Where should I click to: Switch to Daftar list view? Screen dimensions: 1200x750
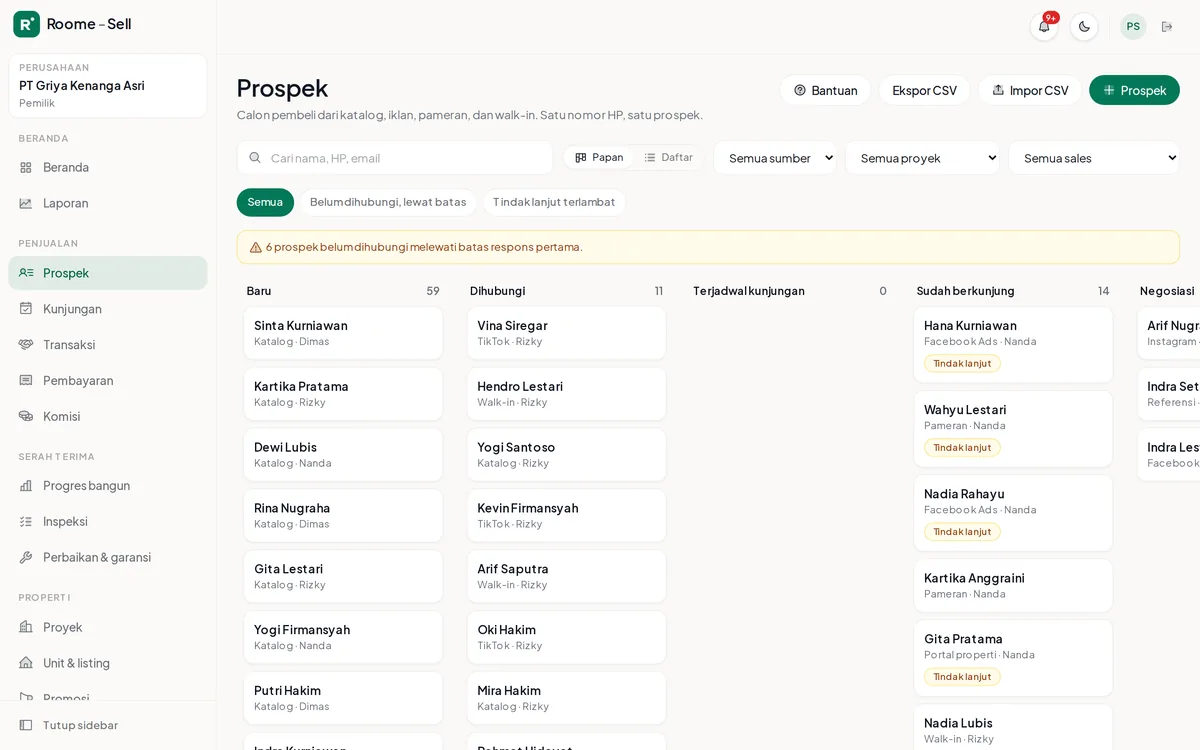pyautogui.click(x=669, y=158)
